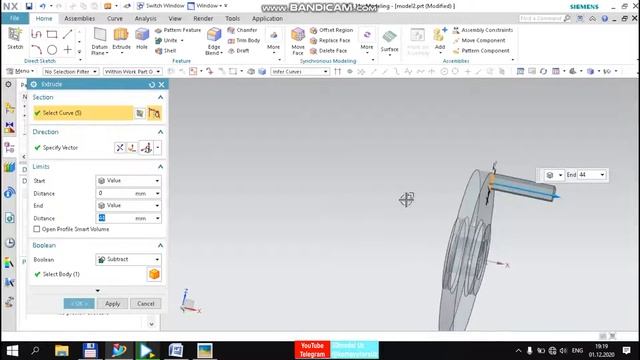Click Replace Face tool
This screenshot has width=640, height=360.
[x=330, y=40]
